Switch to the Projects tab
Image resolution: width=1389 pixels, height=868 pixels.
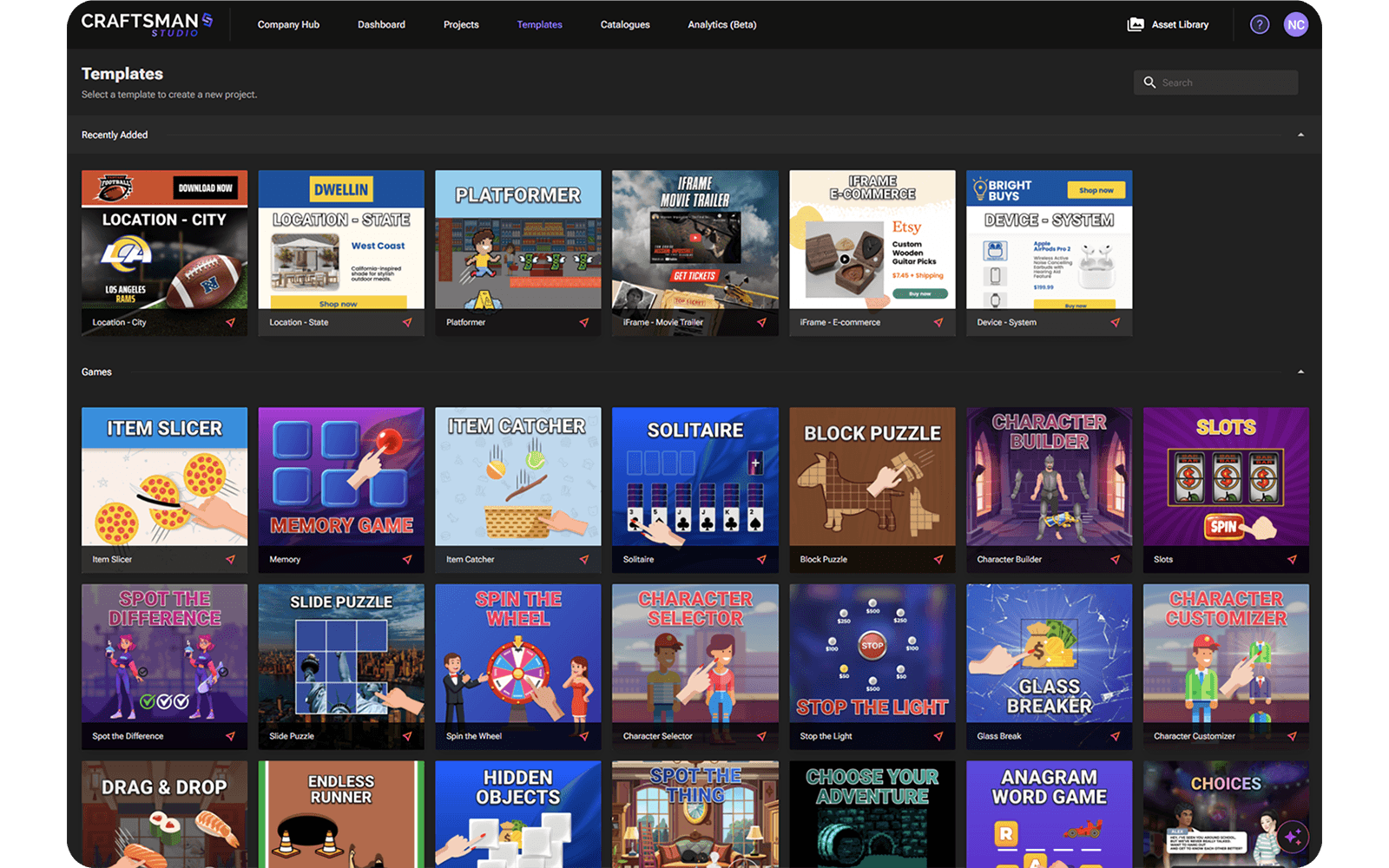461,24
